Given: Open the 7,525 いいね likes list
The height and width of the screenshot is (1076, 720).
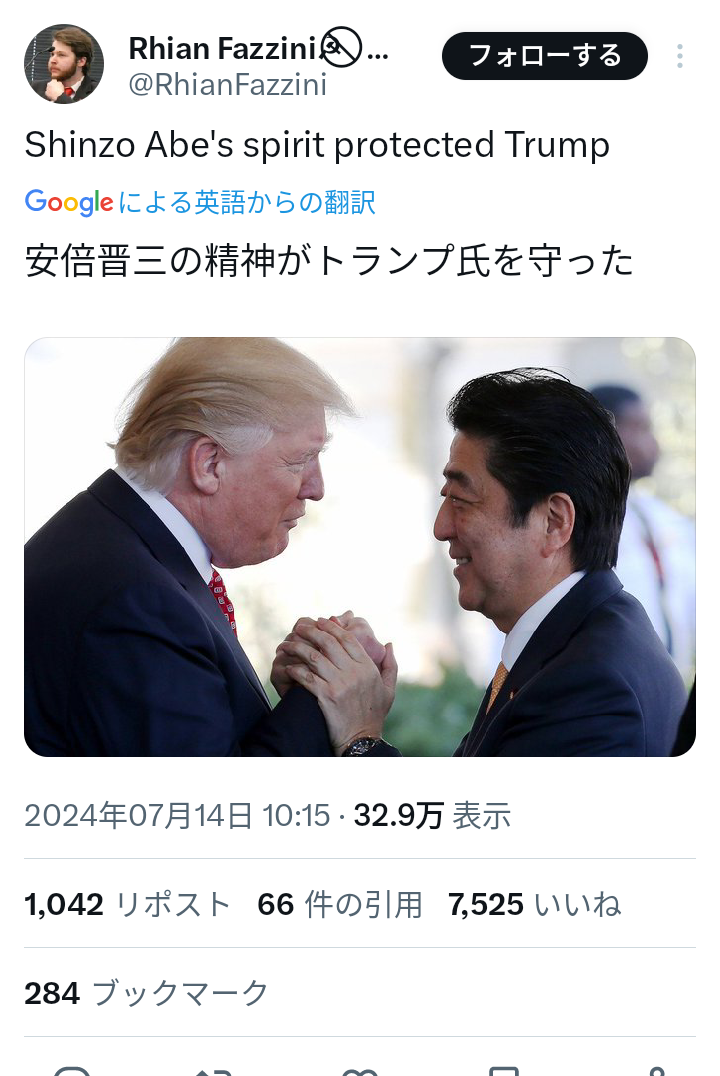Looking at the screenshot, I should (x=535, y=904).
